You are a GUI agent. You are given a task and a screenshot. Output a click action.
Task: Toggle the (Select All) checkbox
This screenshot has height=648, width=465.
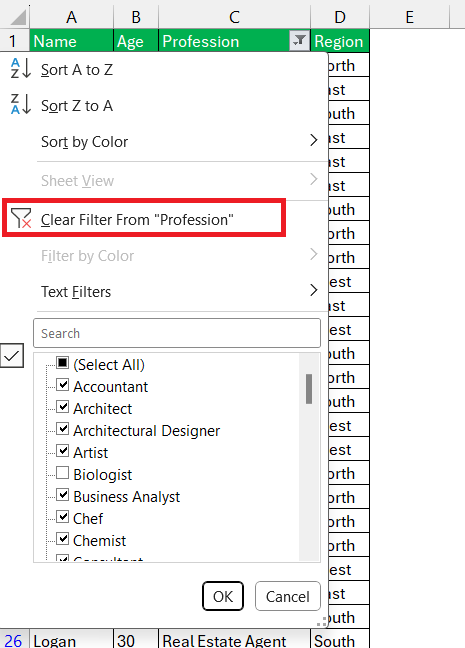pyautogui.click(x=62, y=363)
